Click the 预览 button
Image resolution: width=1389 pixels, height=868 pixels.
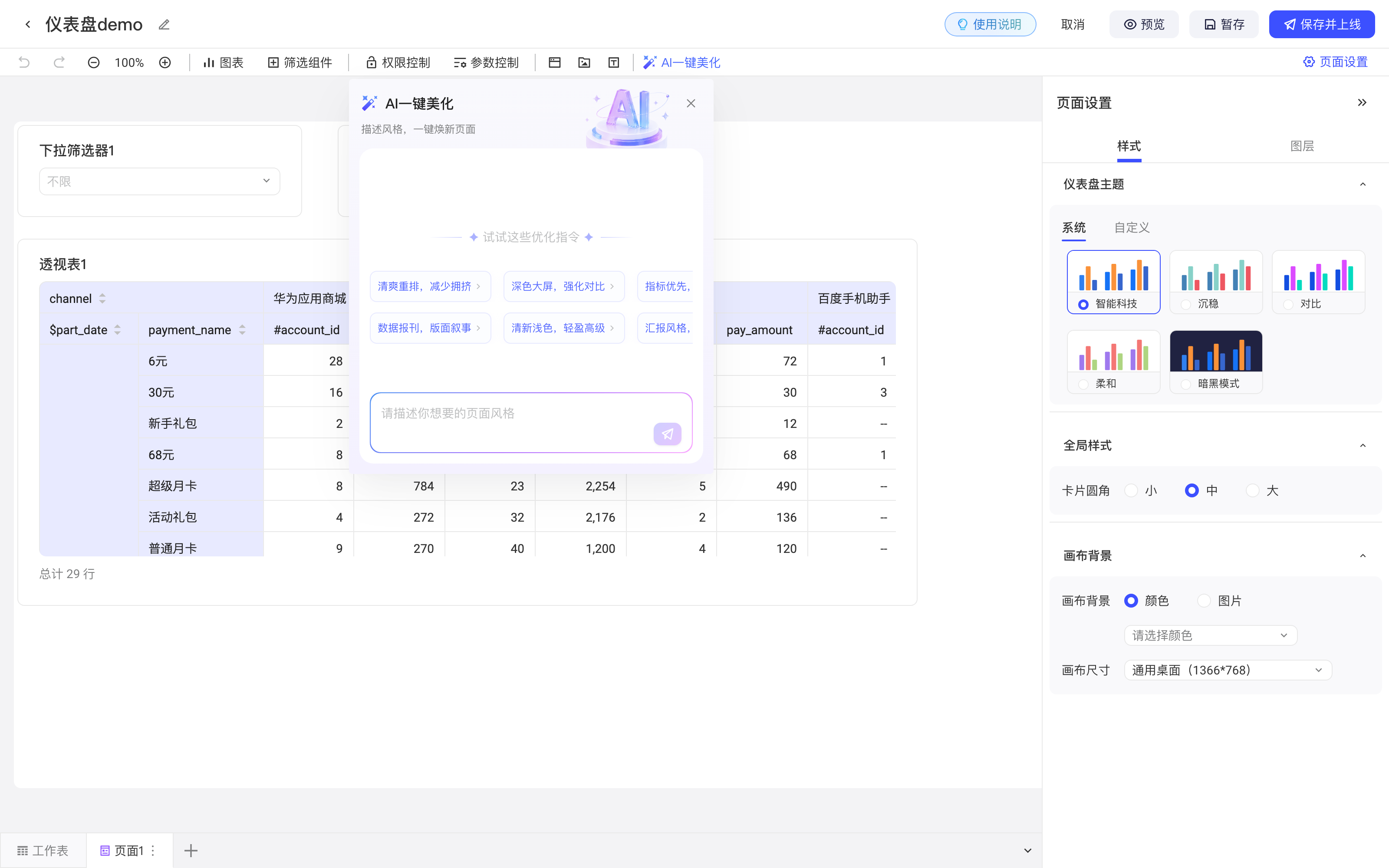(1144, 24)
